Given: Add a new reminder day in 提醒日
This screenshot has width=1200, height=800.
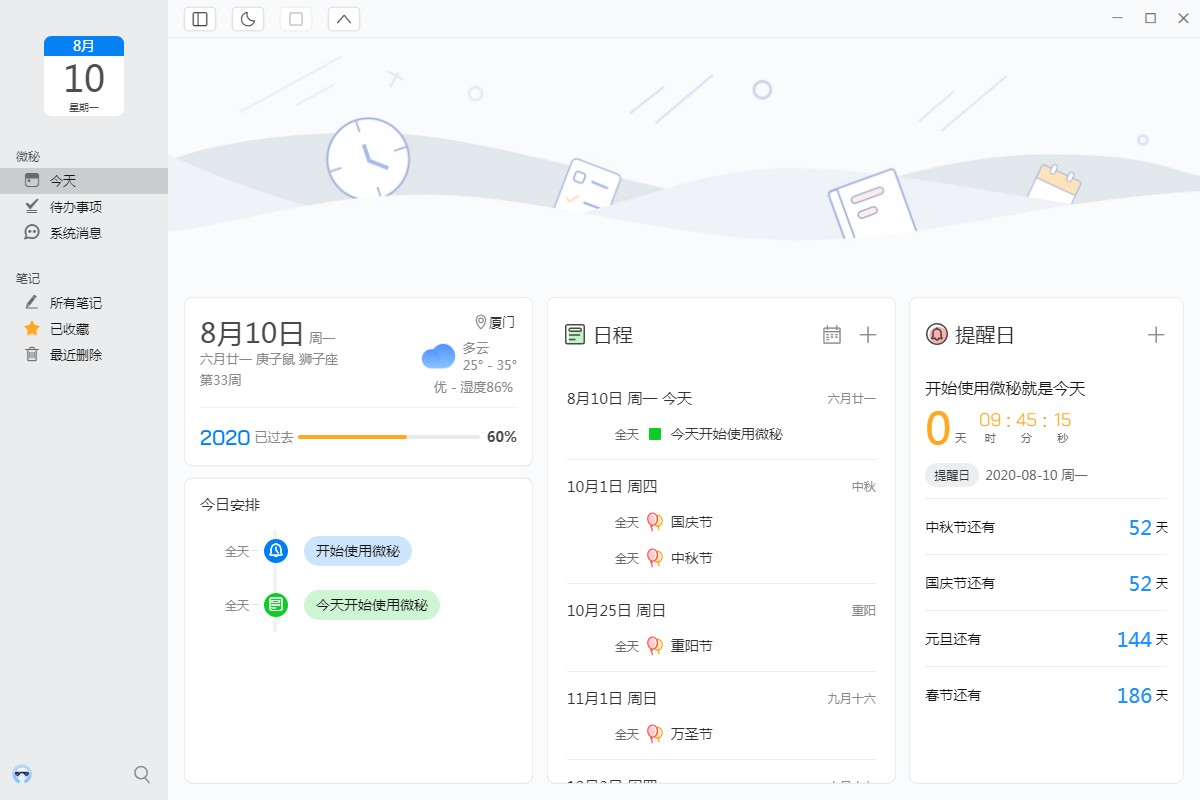Looking at the screenshot, I should point(1156,335).
